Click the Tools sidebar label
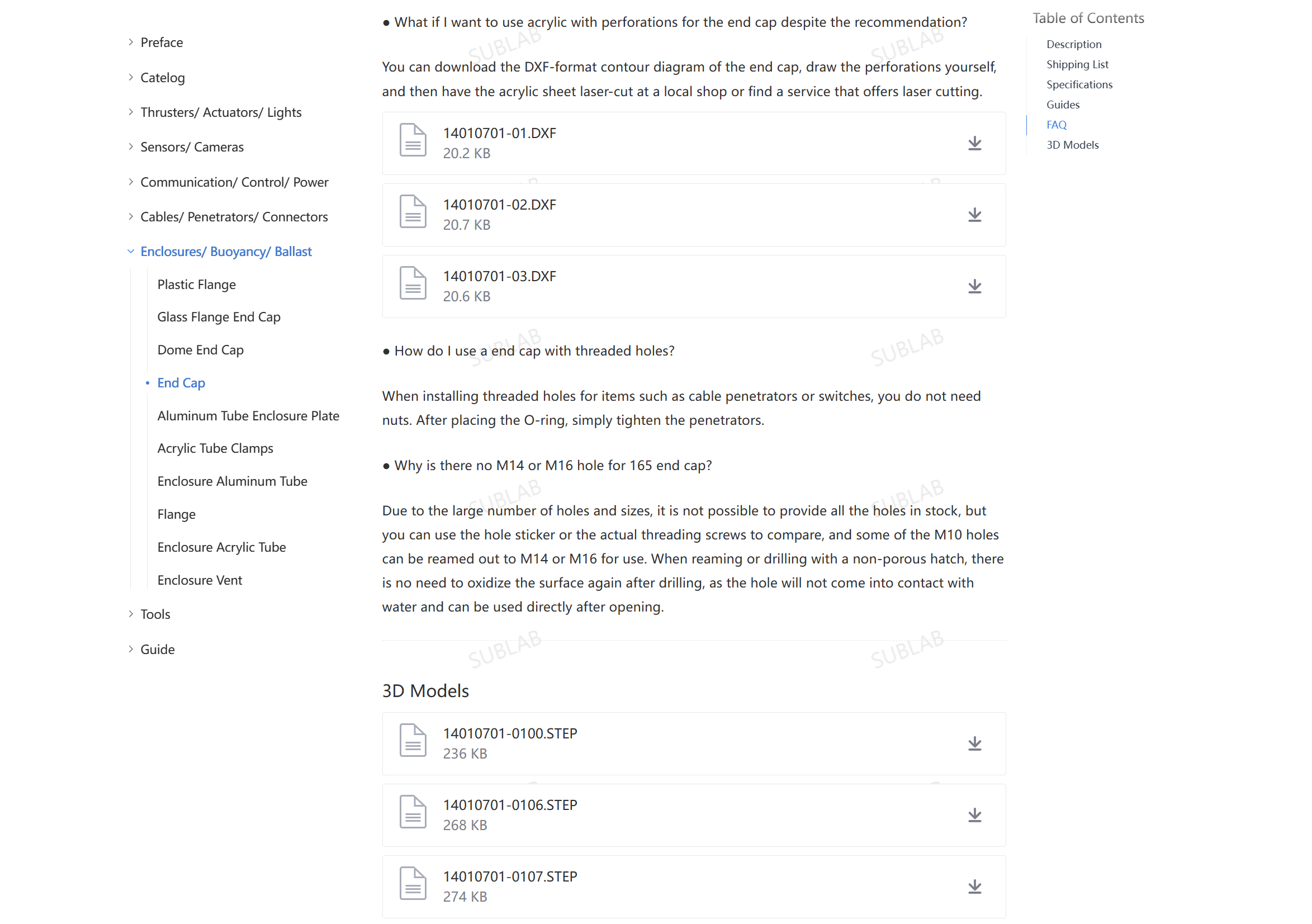1312x924 pixels. point(155,614)
